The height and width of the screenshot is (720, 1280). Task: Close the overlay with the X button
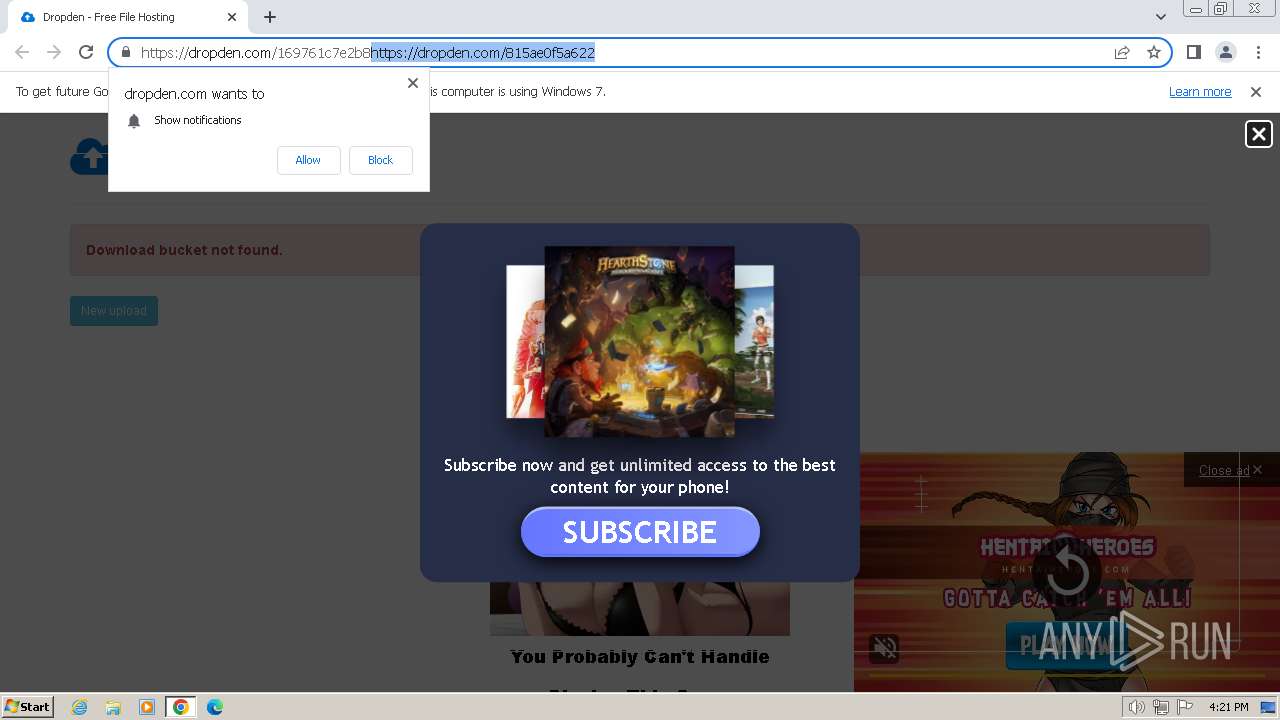(1258, 134)
